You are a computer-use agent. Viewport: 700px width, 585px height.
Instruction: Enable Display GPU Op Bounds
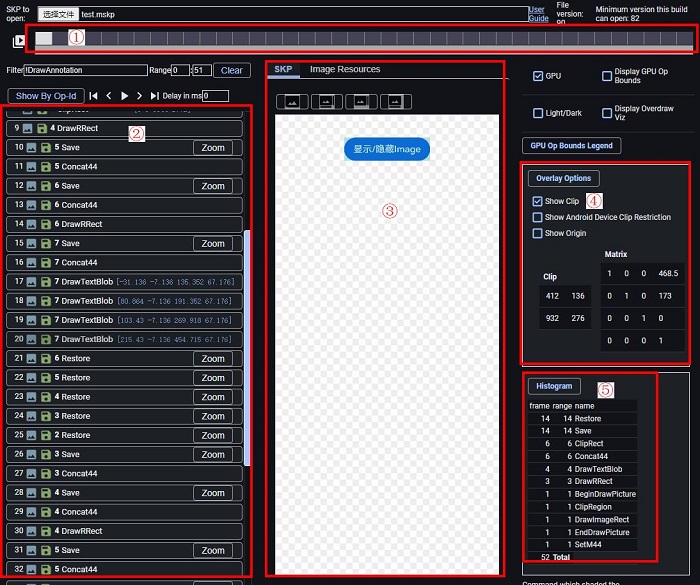[x=607, y=76]
